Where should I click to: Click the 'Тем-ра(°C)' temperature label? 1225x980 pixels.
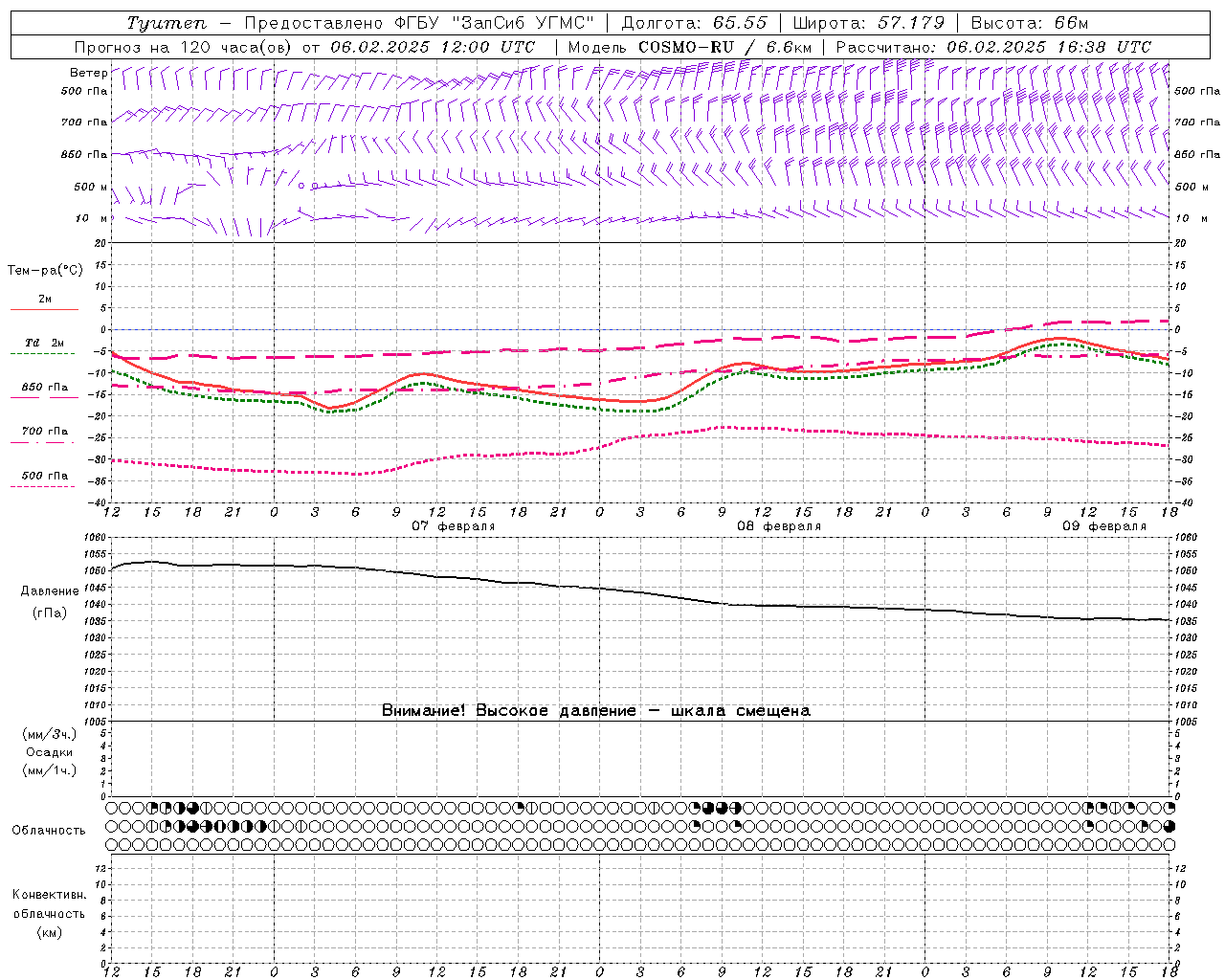(x=45, y=271)
